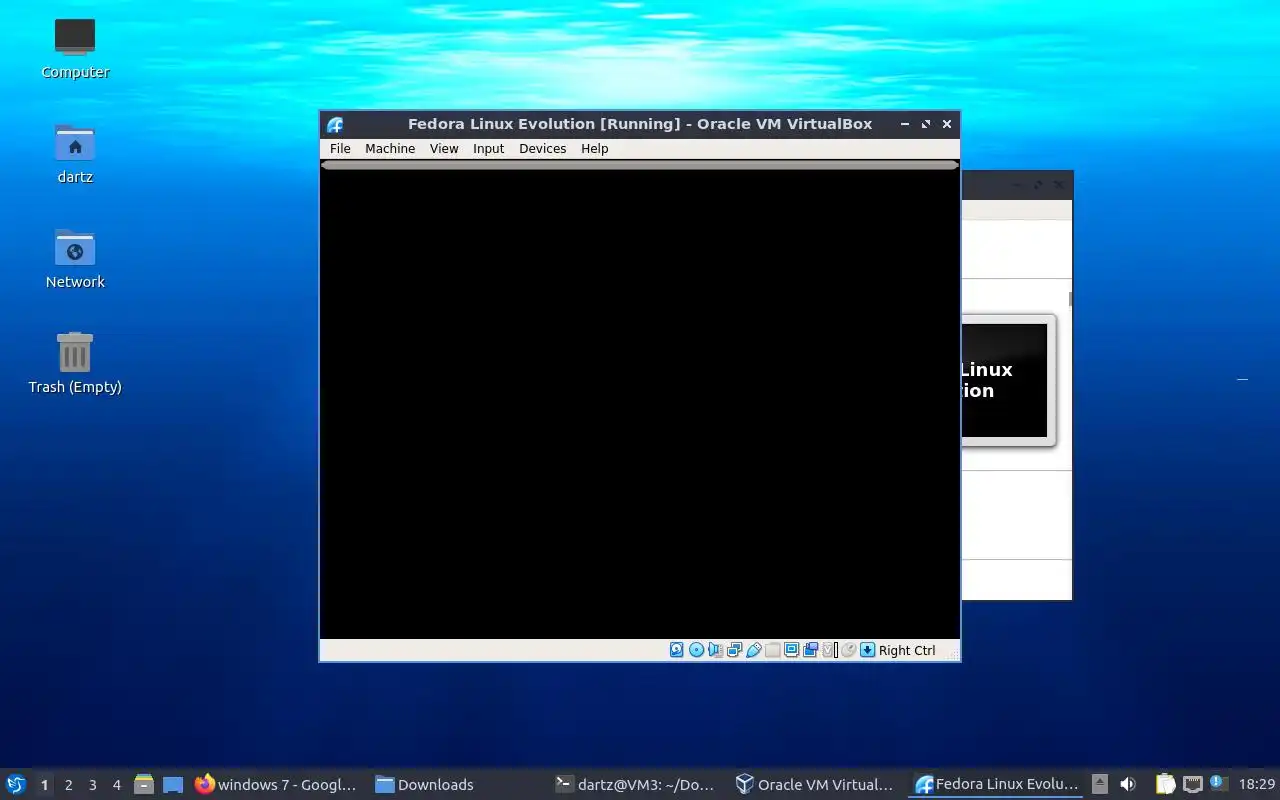Click the show desktop panel icon

click(x=173, y=785)
